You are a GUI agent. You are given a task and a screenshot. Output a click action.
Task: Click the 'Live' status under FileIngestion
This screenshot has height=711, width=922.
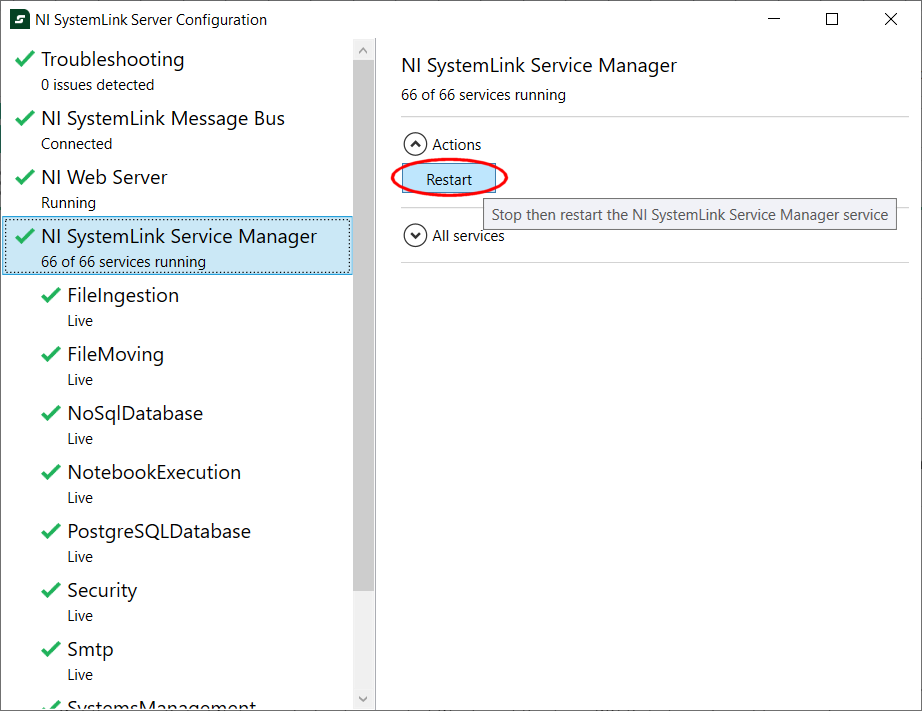[x=80, y=321]
